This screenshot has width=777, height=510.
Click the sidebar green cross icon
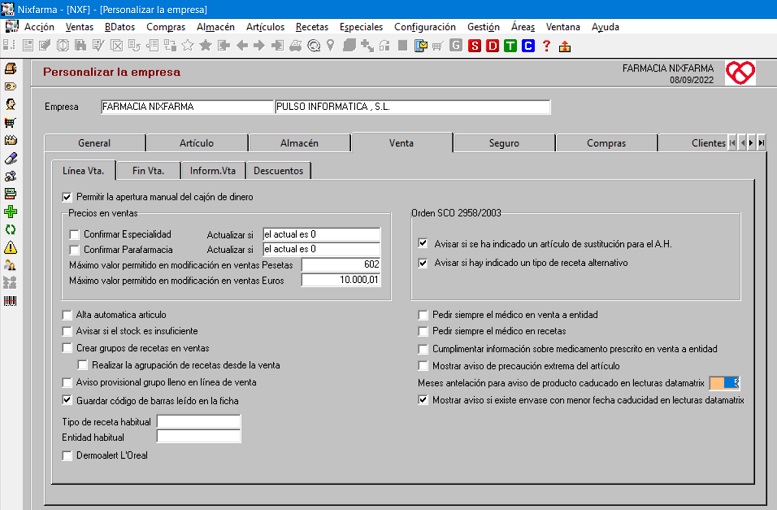point(10,212)
